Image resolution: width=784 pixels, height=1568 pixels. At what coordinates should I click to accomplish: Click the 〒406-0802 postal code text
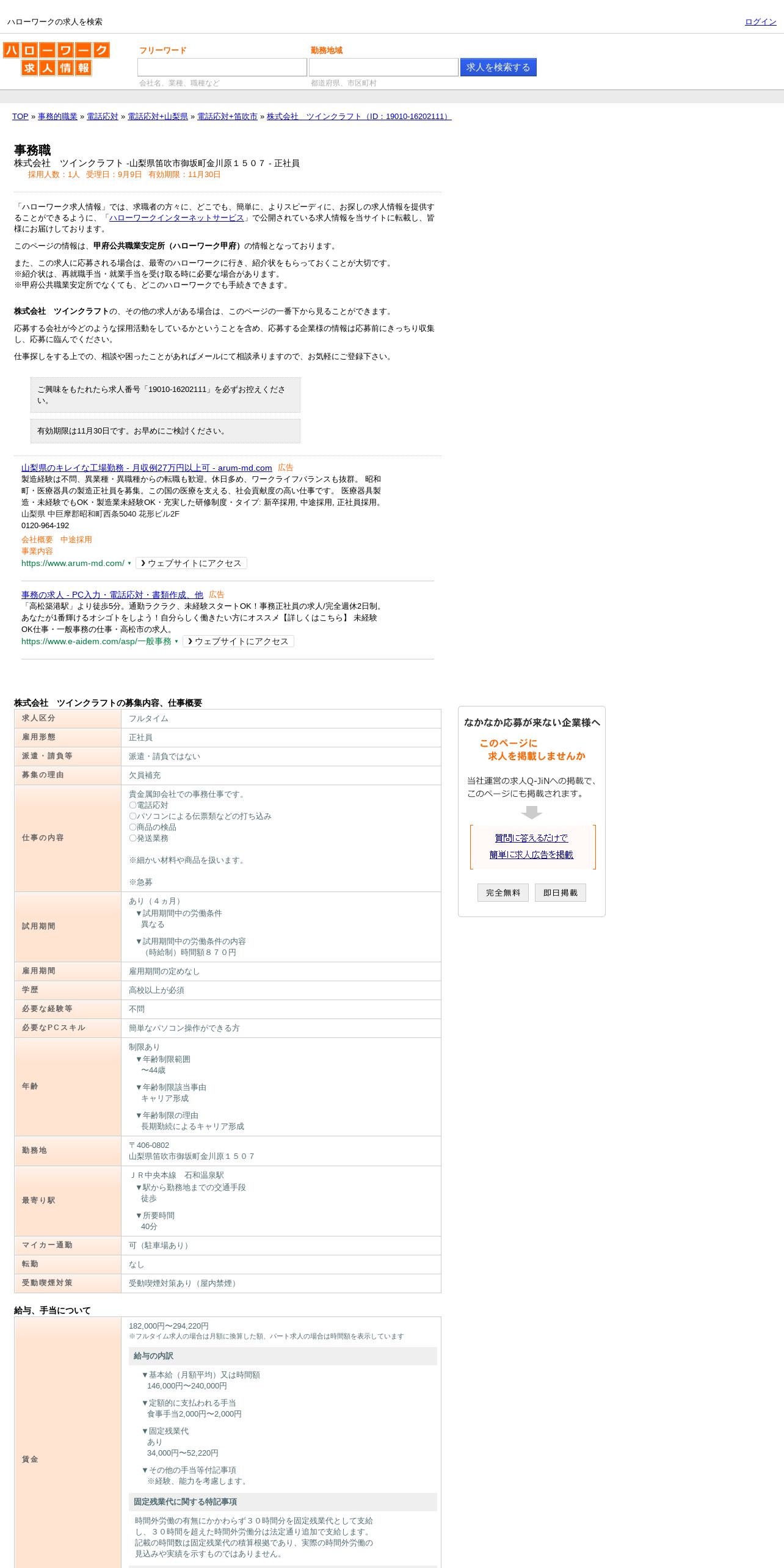pos(149,1145)
